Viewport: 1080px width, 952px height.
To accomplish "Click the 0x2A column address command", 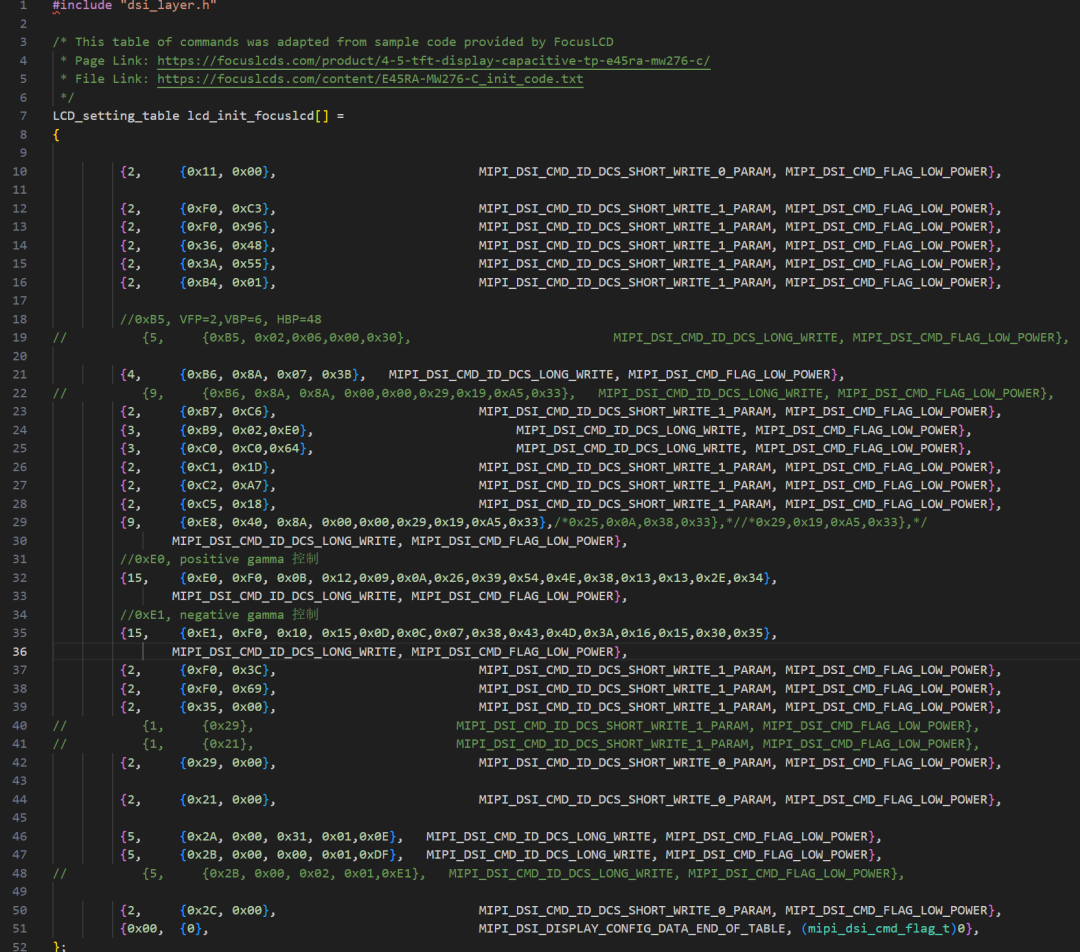I will pyautogui.click(x=202, y=836).
